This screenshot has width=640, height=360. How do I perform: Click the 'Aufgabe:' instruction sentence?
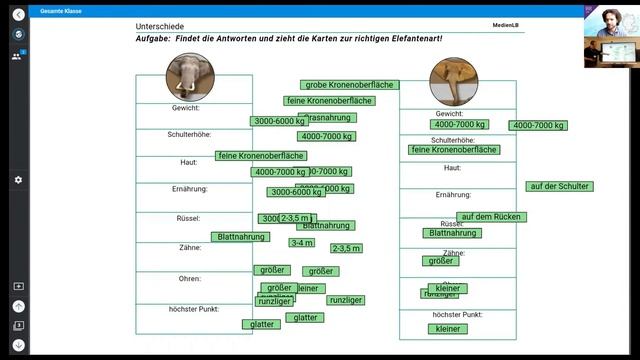click(x=289, y=38)
